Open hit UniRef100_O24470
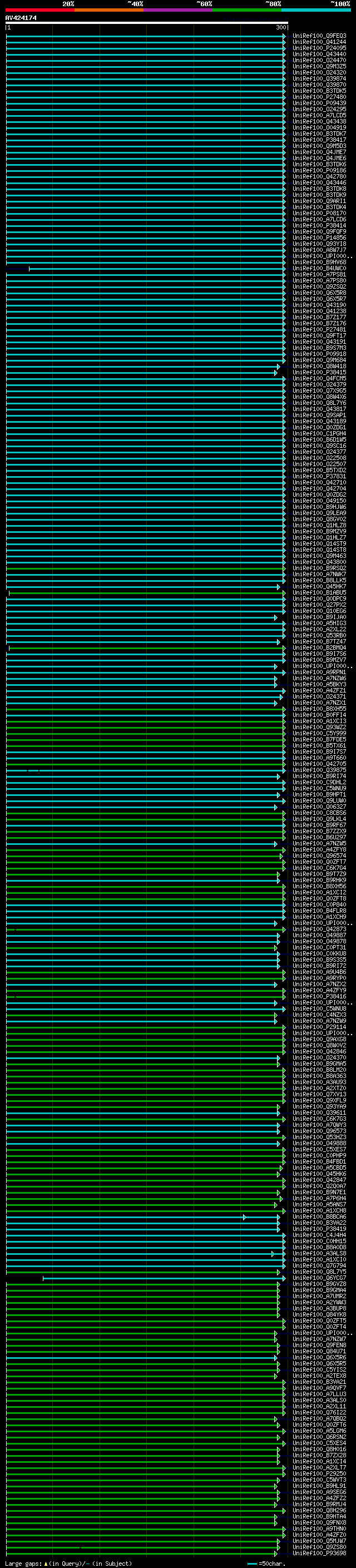 319,60
